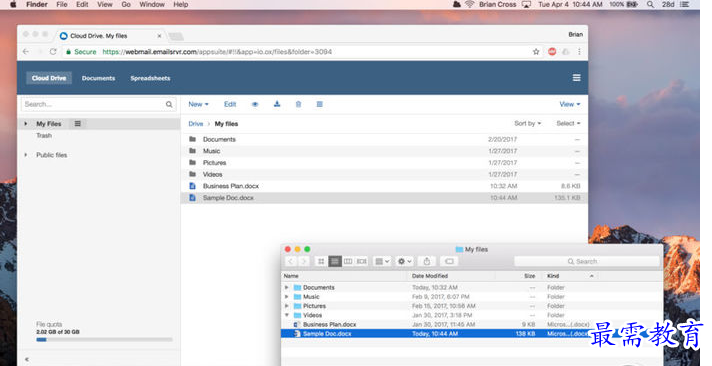The height and width of the screenshot is (366, 712).
Task: Switch Finder window to cover flow view
Action: pos(362,261)
